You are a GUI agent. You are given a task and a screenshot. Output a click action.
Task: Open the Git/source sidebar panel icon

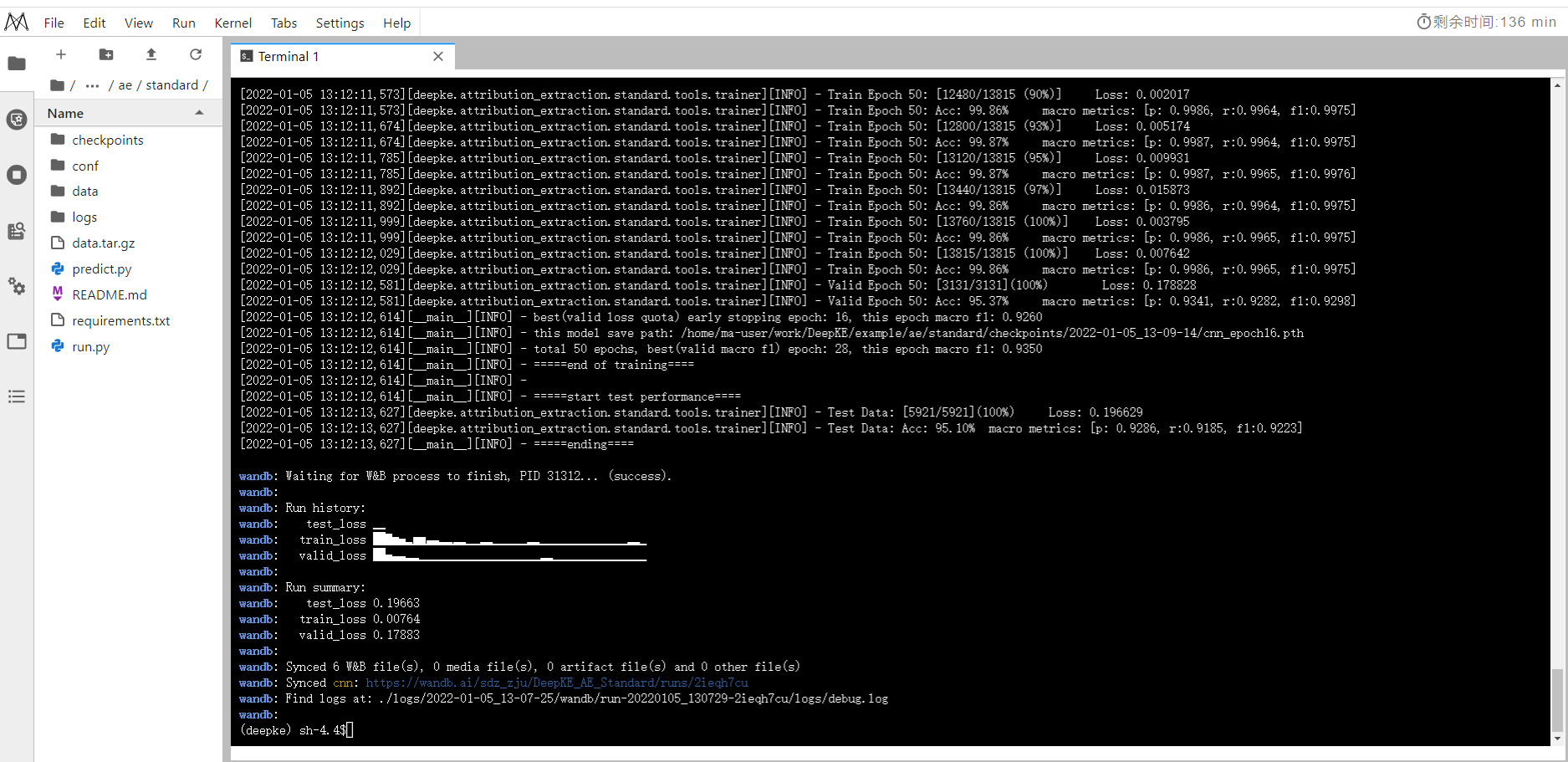pos(17,120)
